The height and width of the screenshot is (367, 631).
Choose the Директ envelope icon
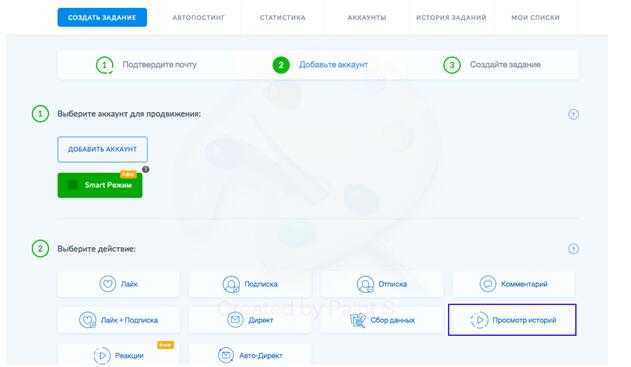[x=235, y=320]
